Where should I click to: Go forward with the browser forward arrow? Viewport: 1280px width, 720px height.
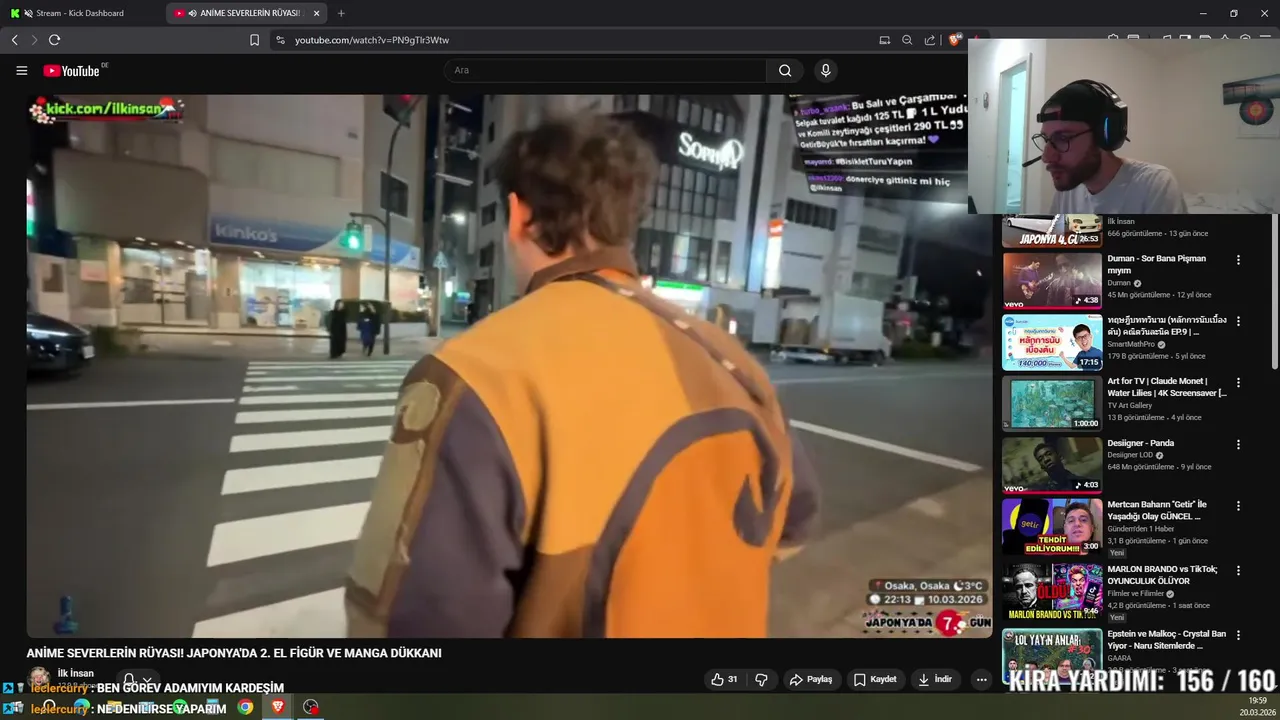pyautogui.click(x=34, y=40)
